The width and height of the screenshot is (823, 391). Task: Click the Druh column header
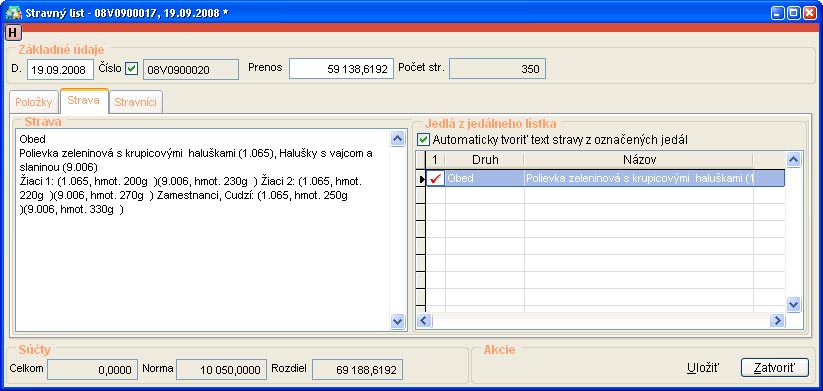[485, 160]
